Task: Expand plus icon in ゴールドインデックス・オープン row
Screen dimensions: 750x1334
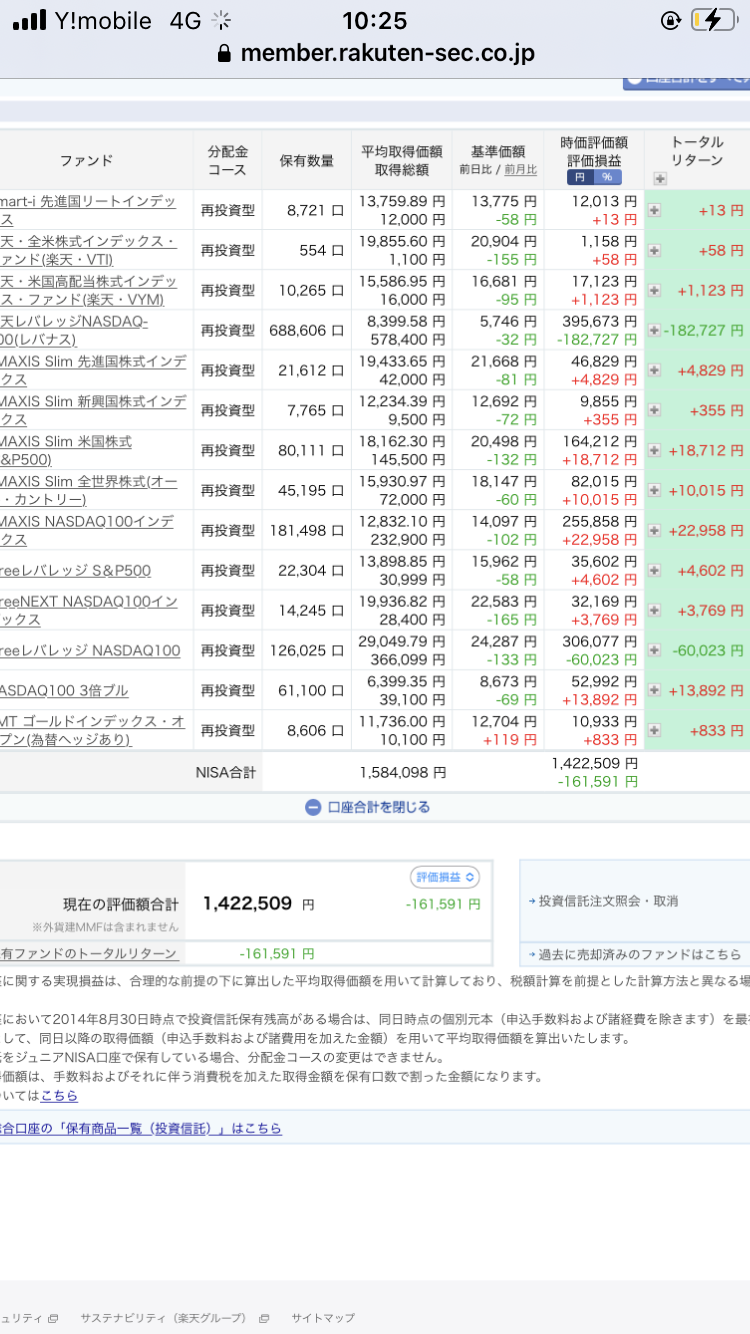Action: coord(654,730)
